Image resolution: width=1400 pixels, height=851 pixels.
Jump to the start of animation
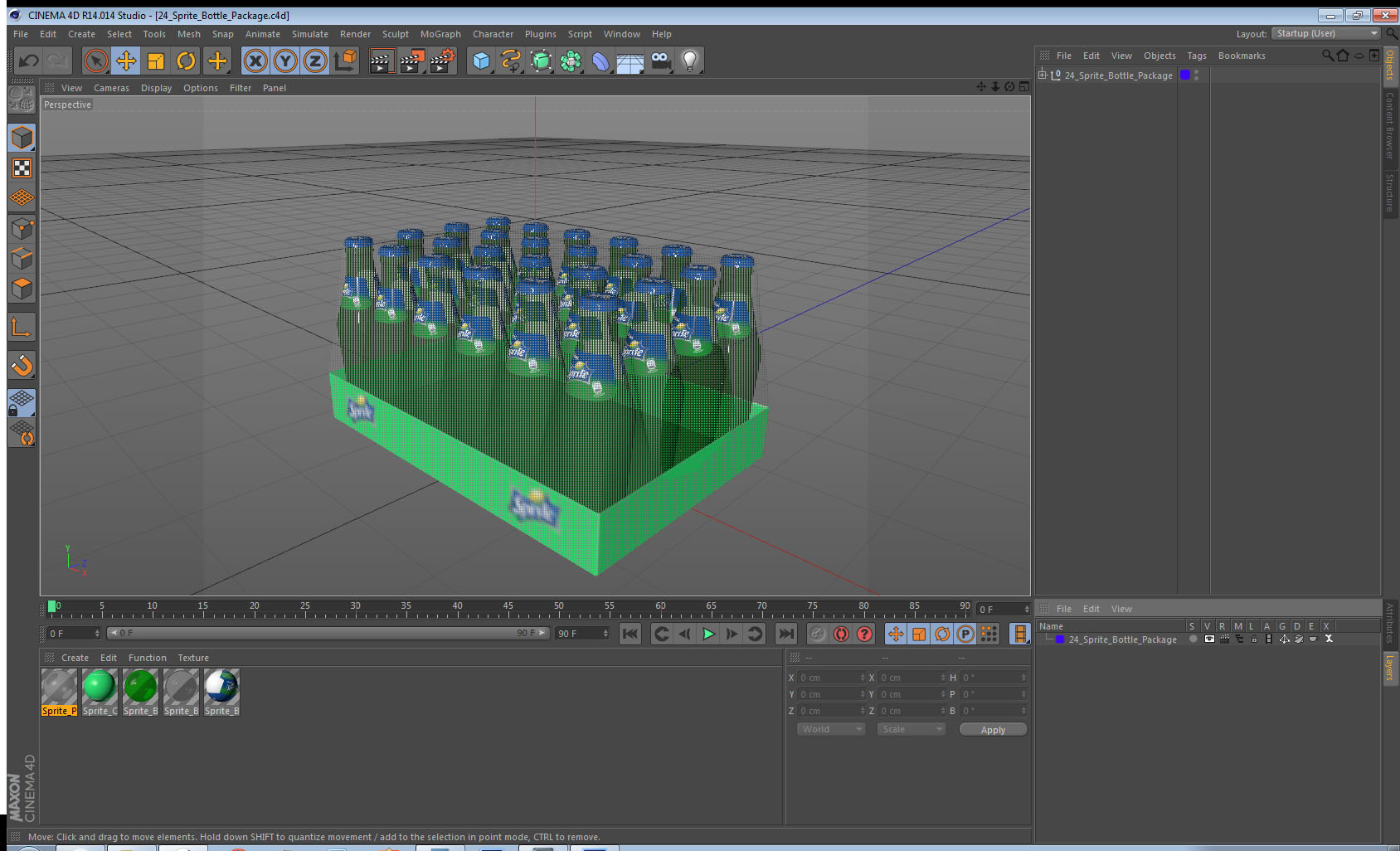(x=630, y=634)
